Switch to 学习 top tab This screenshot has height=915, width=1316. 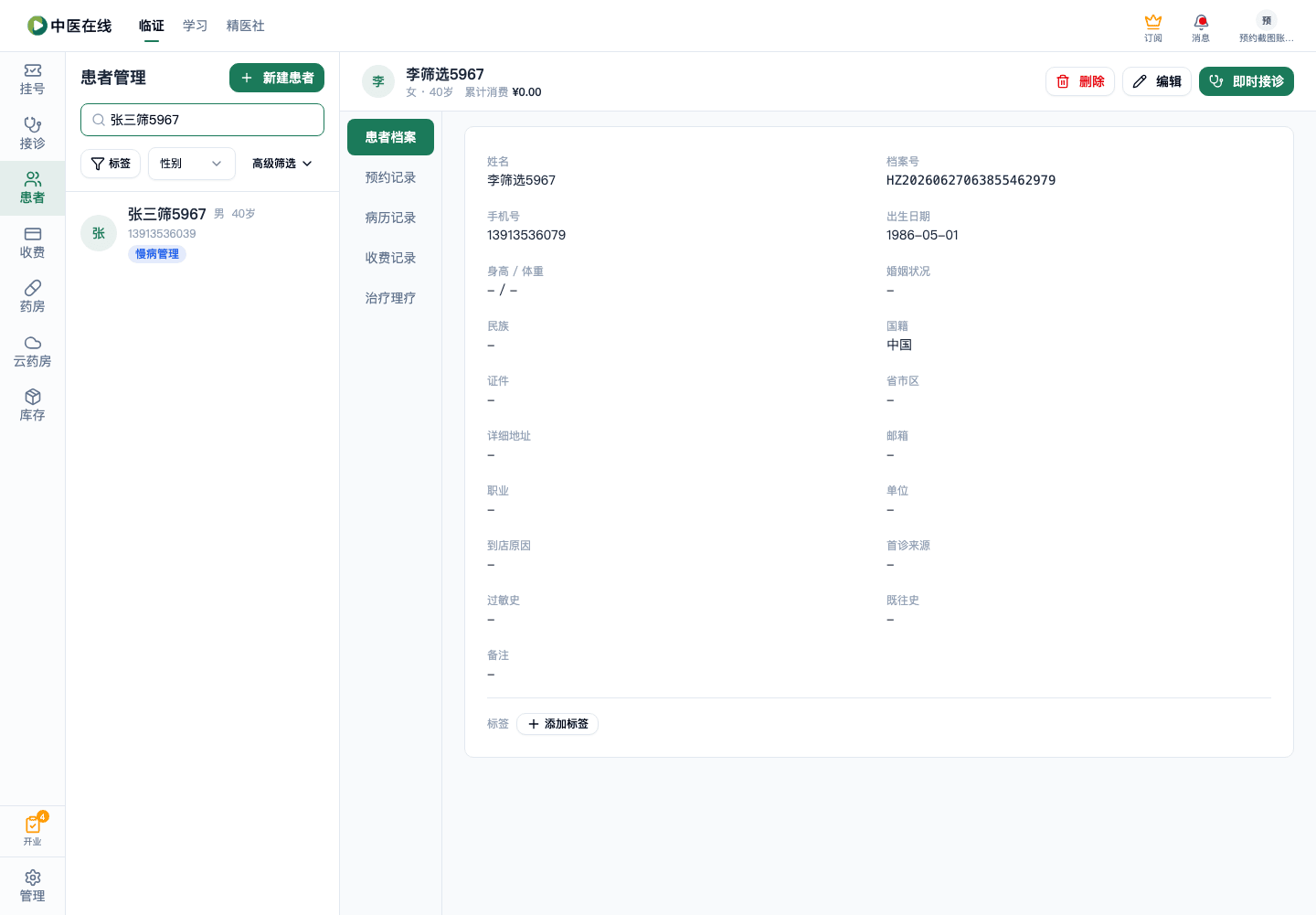point(196,26)
